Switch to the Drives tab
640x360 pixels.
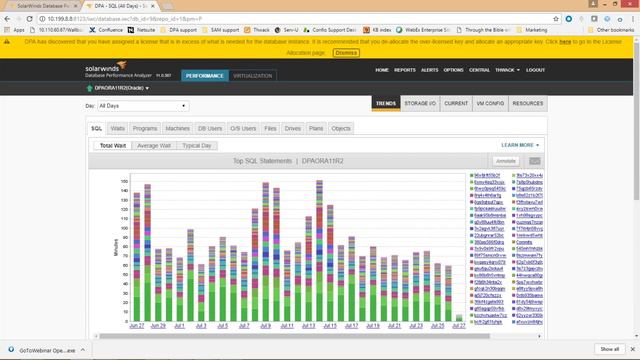point(293,128)
